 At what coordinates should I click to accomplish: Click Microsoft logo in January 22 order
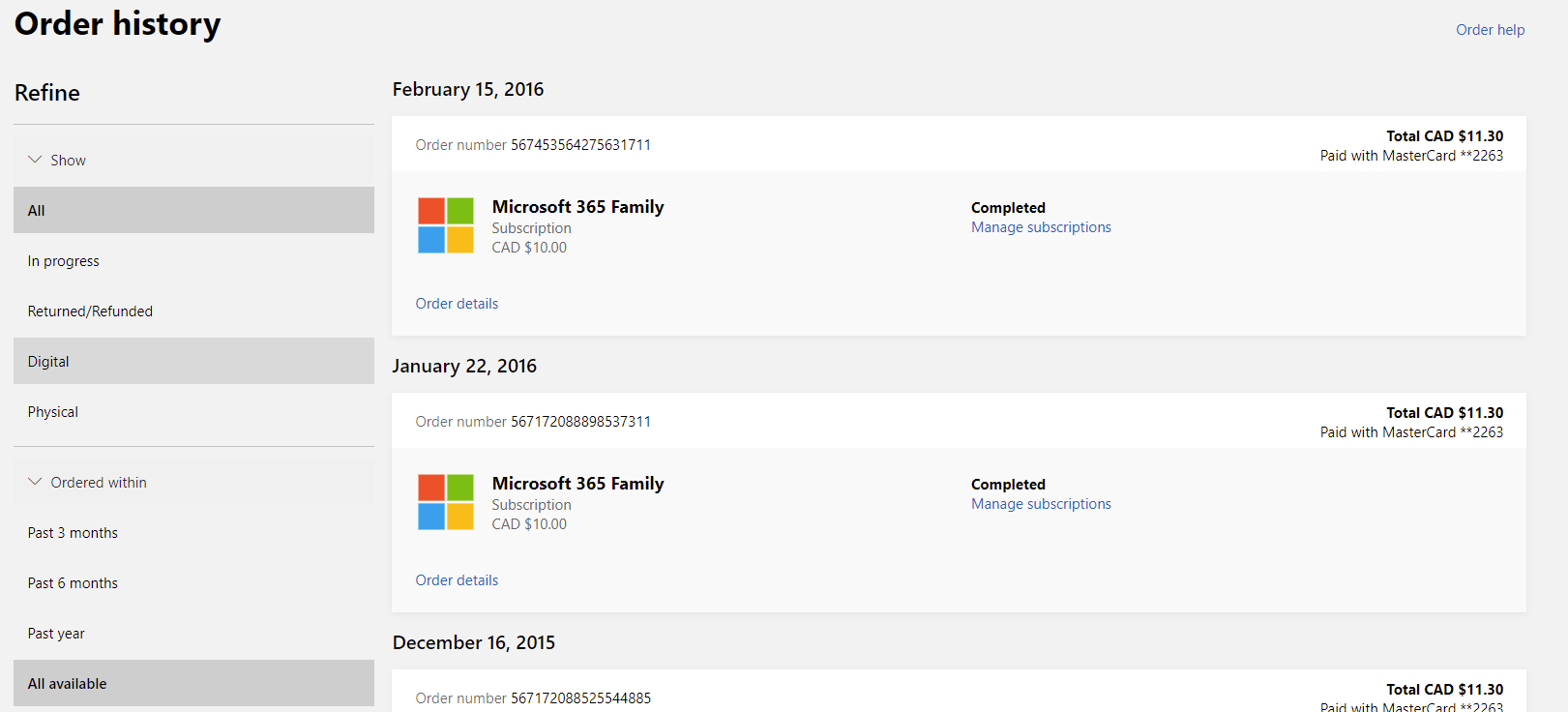pos(446,502)
